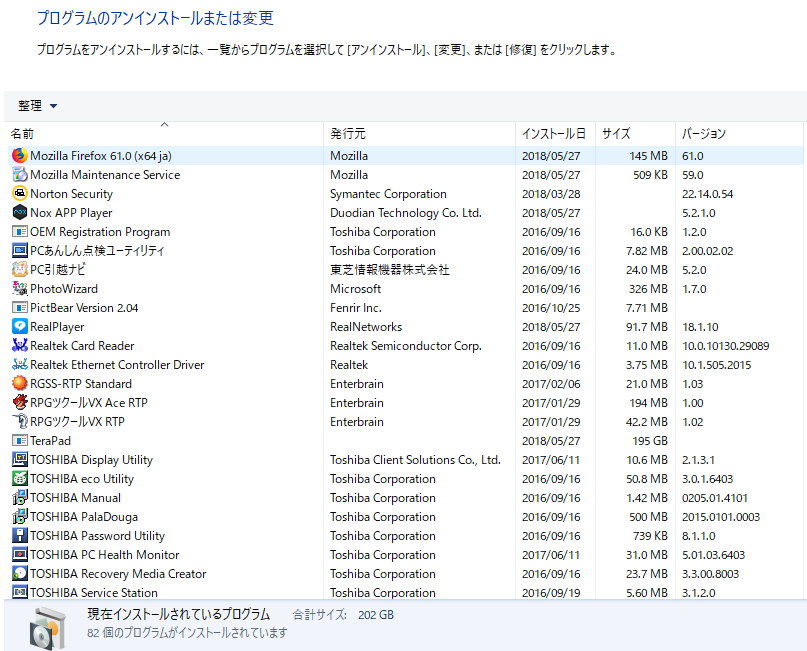Sort list by 発行元 column header
The width and height of the screenshot is (807, 651).
pos(348,134)
